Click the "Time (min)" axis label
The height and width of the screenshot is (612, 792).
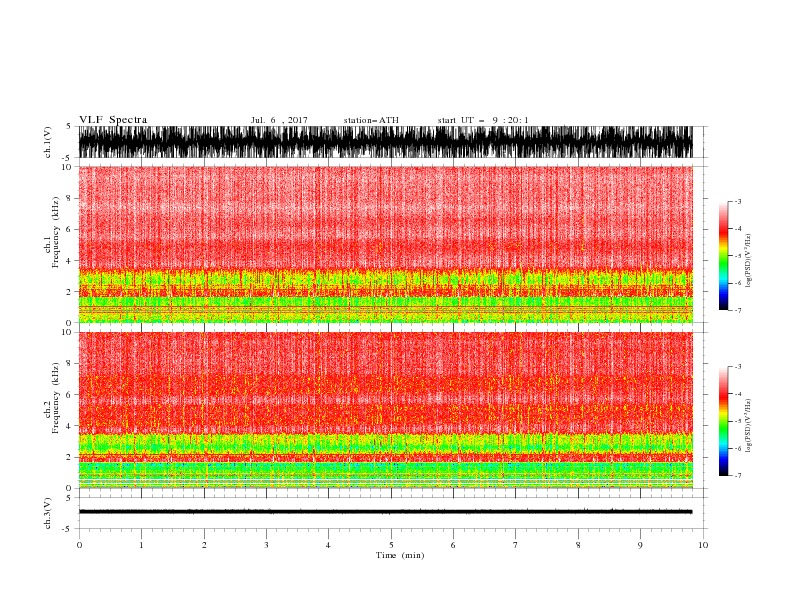point(400,555)
